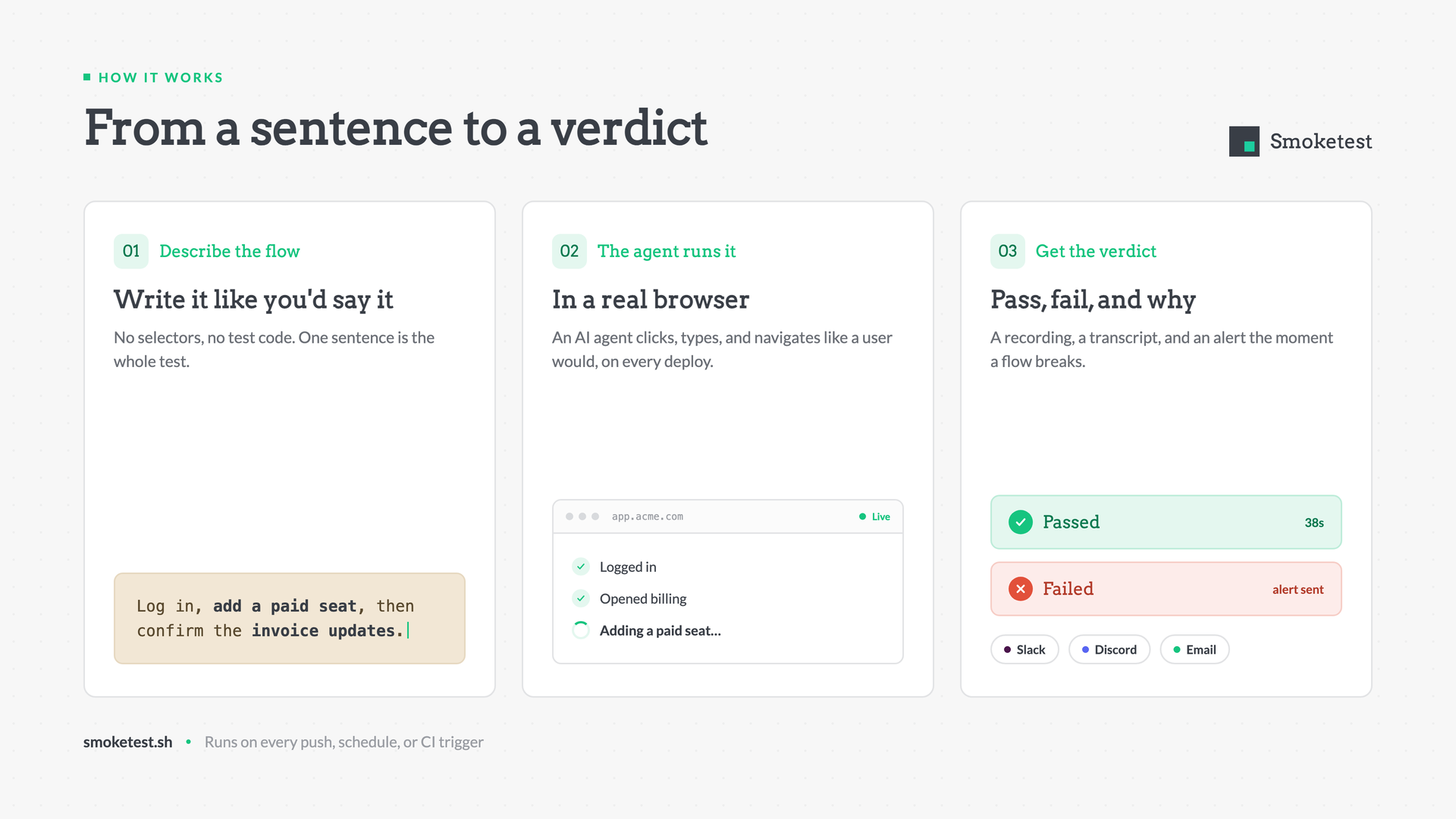The height and width of the screenshot is (819, 1456).
Task: Click the red Failed X icon
Action: [x=1021, y=588]
